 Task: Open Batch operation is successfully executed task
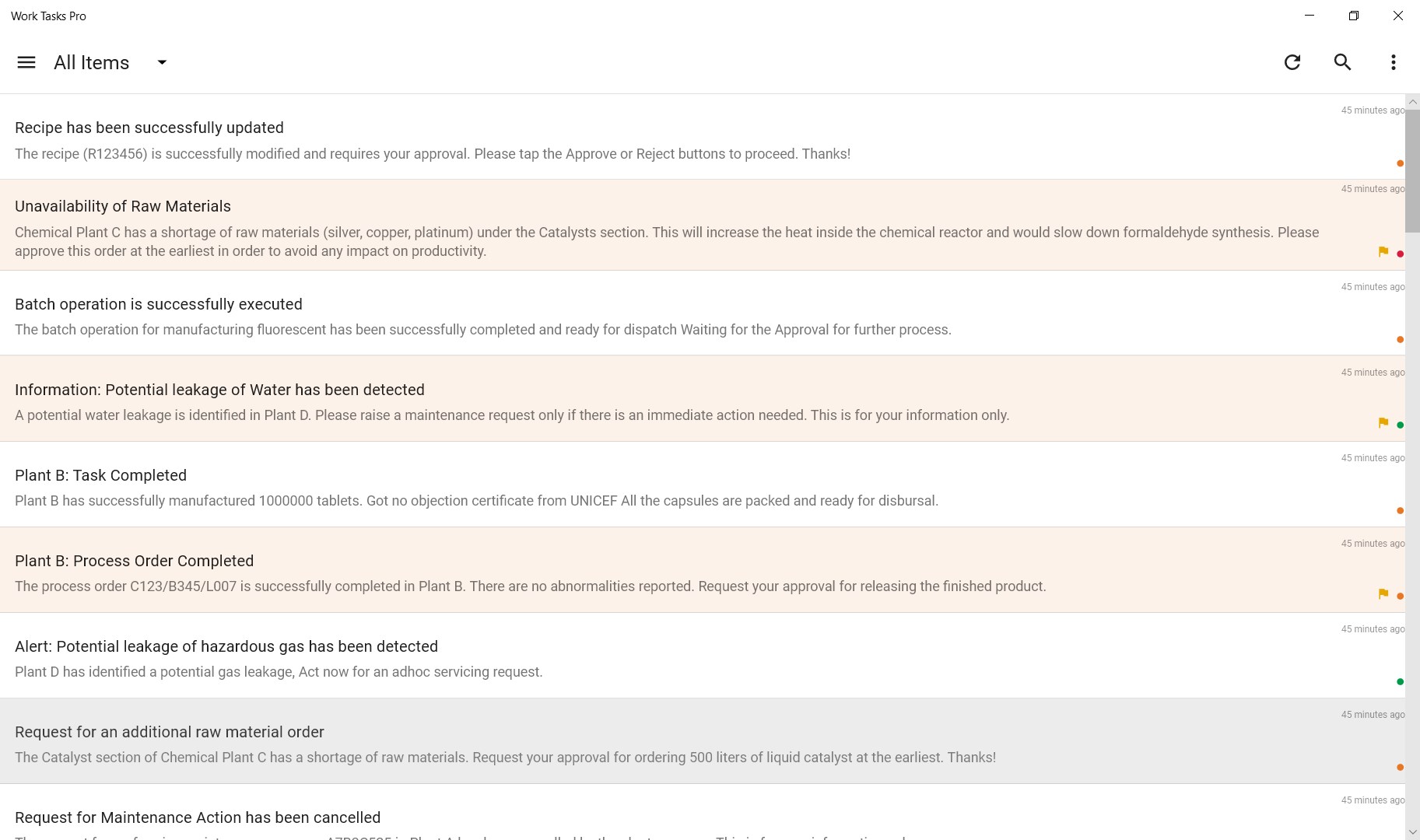[x=158, y=304]
